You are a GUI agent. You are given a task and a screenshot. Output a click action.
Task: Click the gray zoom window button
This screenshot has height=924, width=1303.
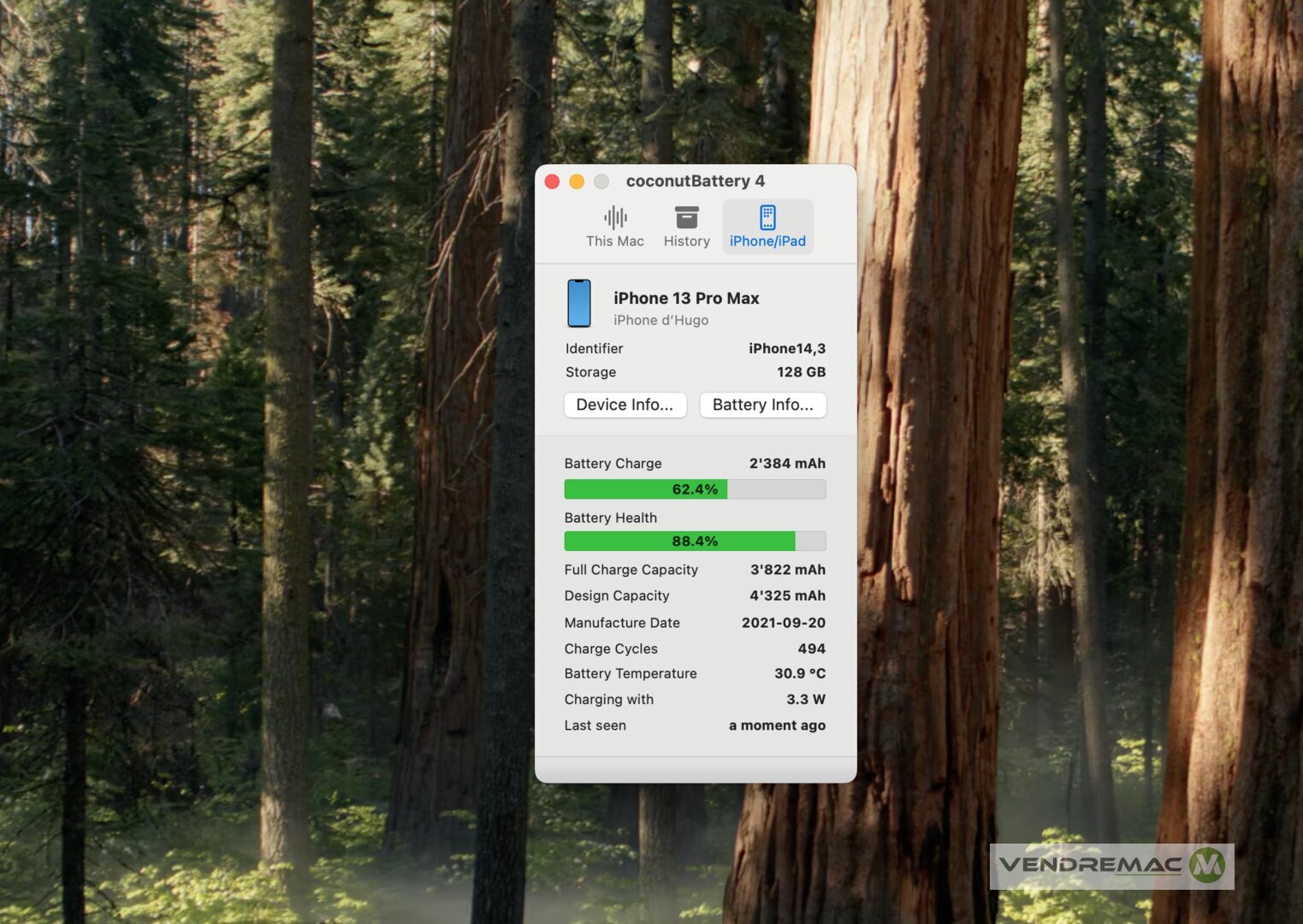pos(601,181)
